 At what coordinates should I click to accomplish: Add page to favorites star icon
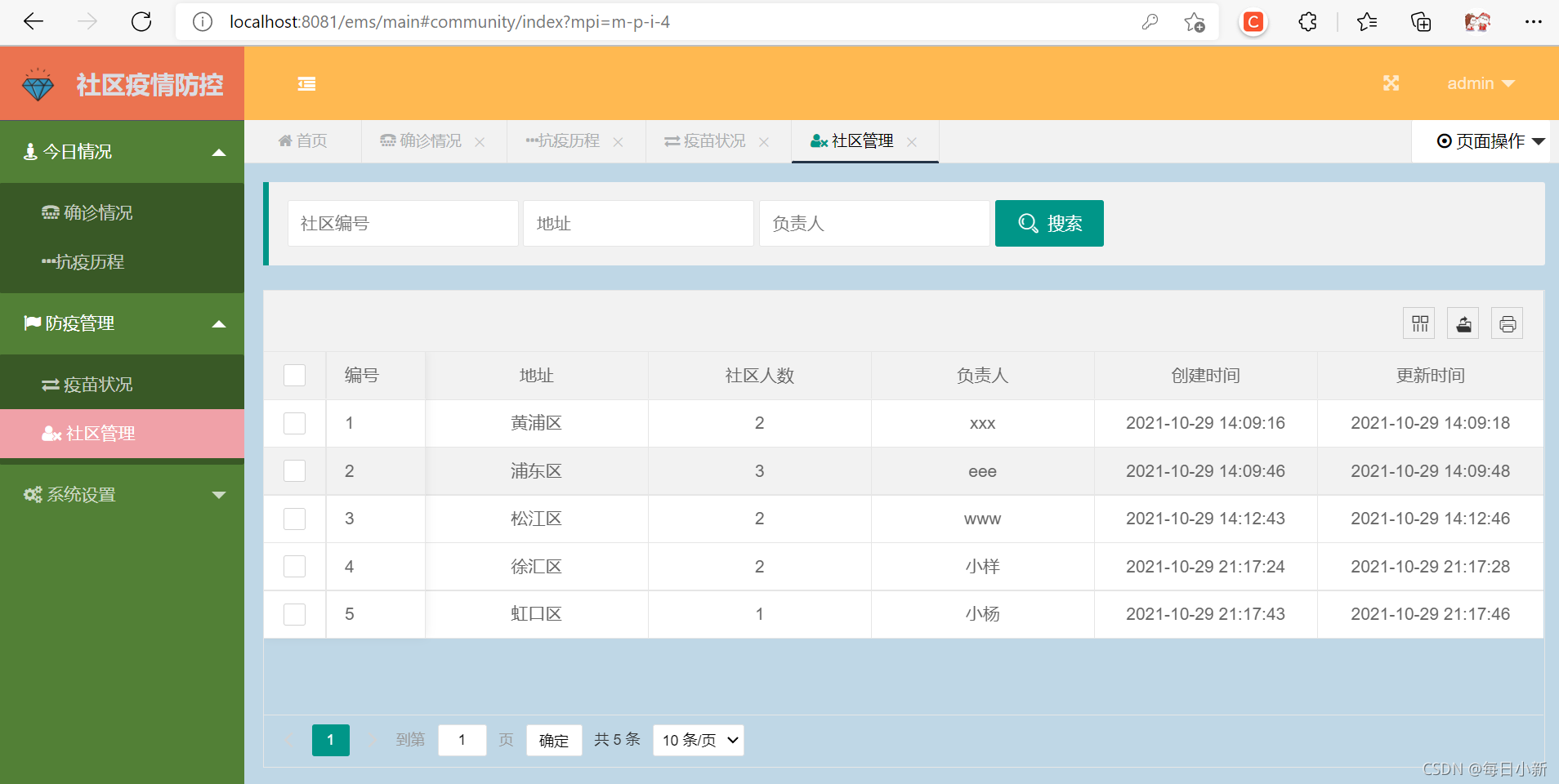(x=1195, y=22)
